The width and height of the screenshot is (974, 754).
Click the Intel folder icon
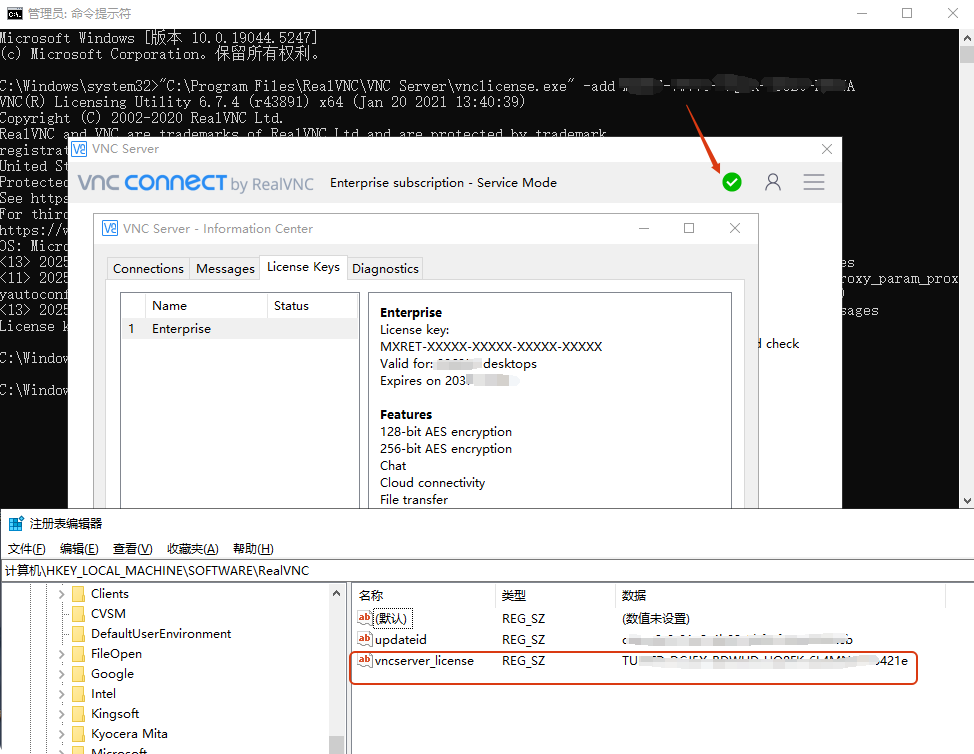point(78,694)
